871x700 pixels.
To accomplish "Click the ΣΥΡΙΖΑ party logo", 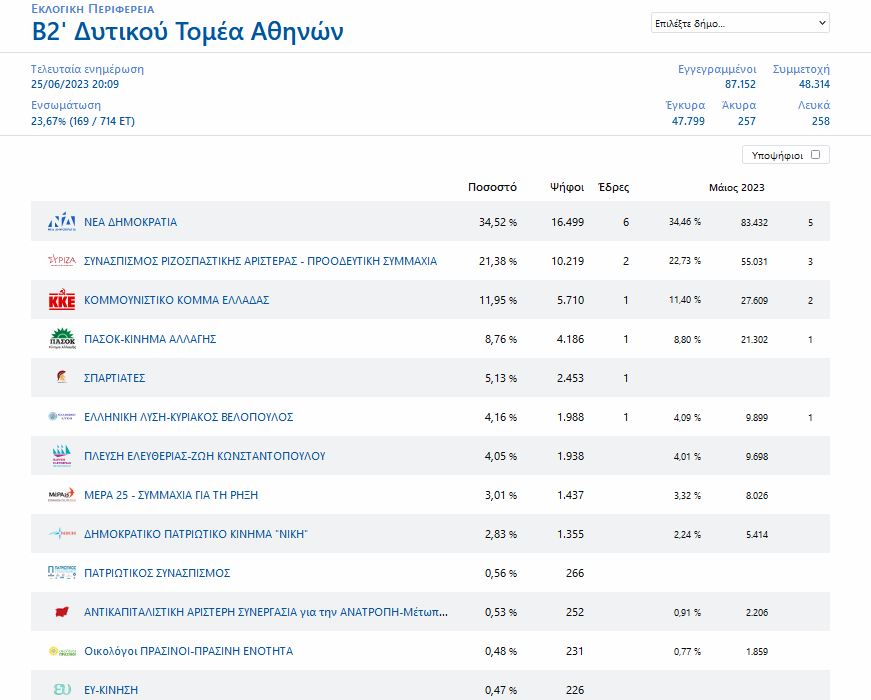I will click(x=62, y=261).
